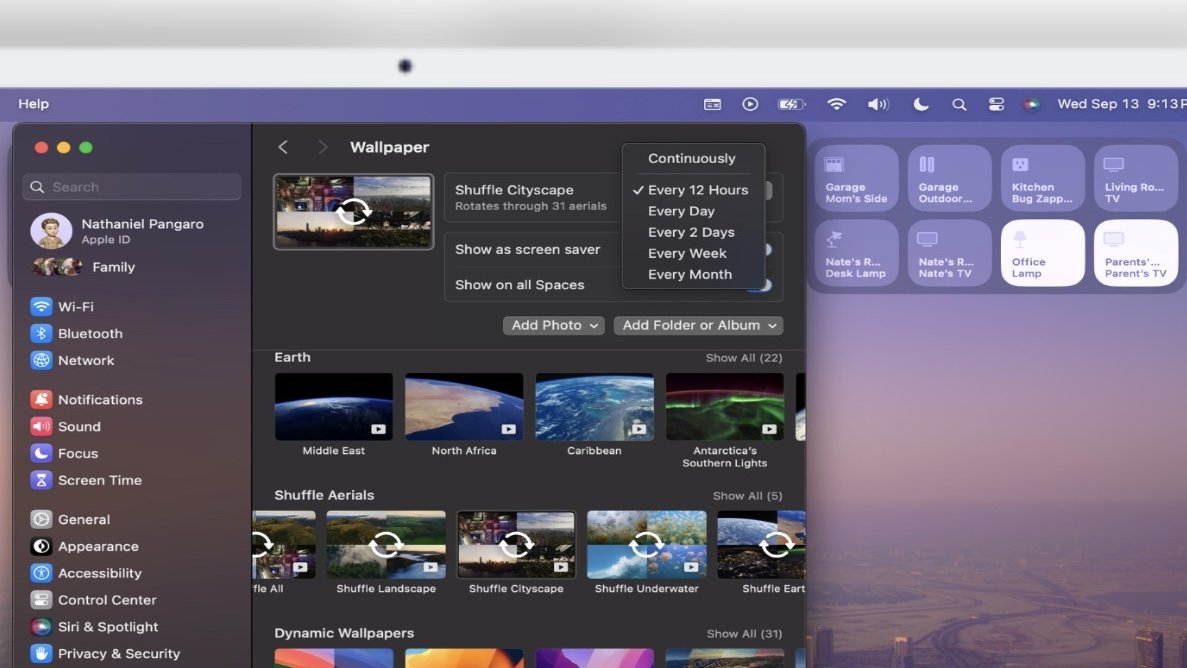Click Show All for Shuffle Aerials
The image size is (1187, 668).
pyautogui.click(x=747, y=496)
